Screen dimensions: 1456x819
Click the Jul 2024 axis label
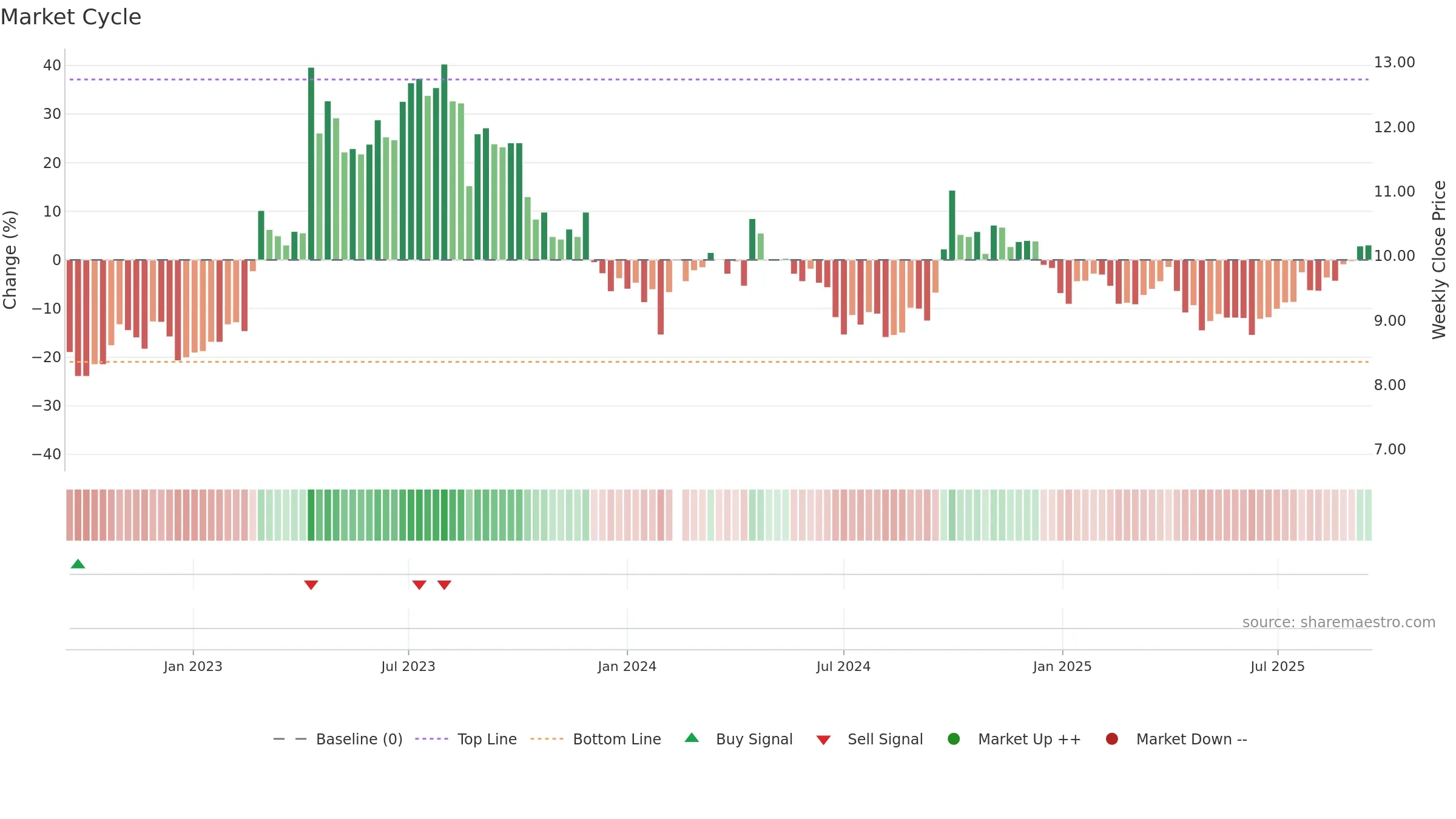point(843,666)
